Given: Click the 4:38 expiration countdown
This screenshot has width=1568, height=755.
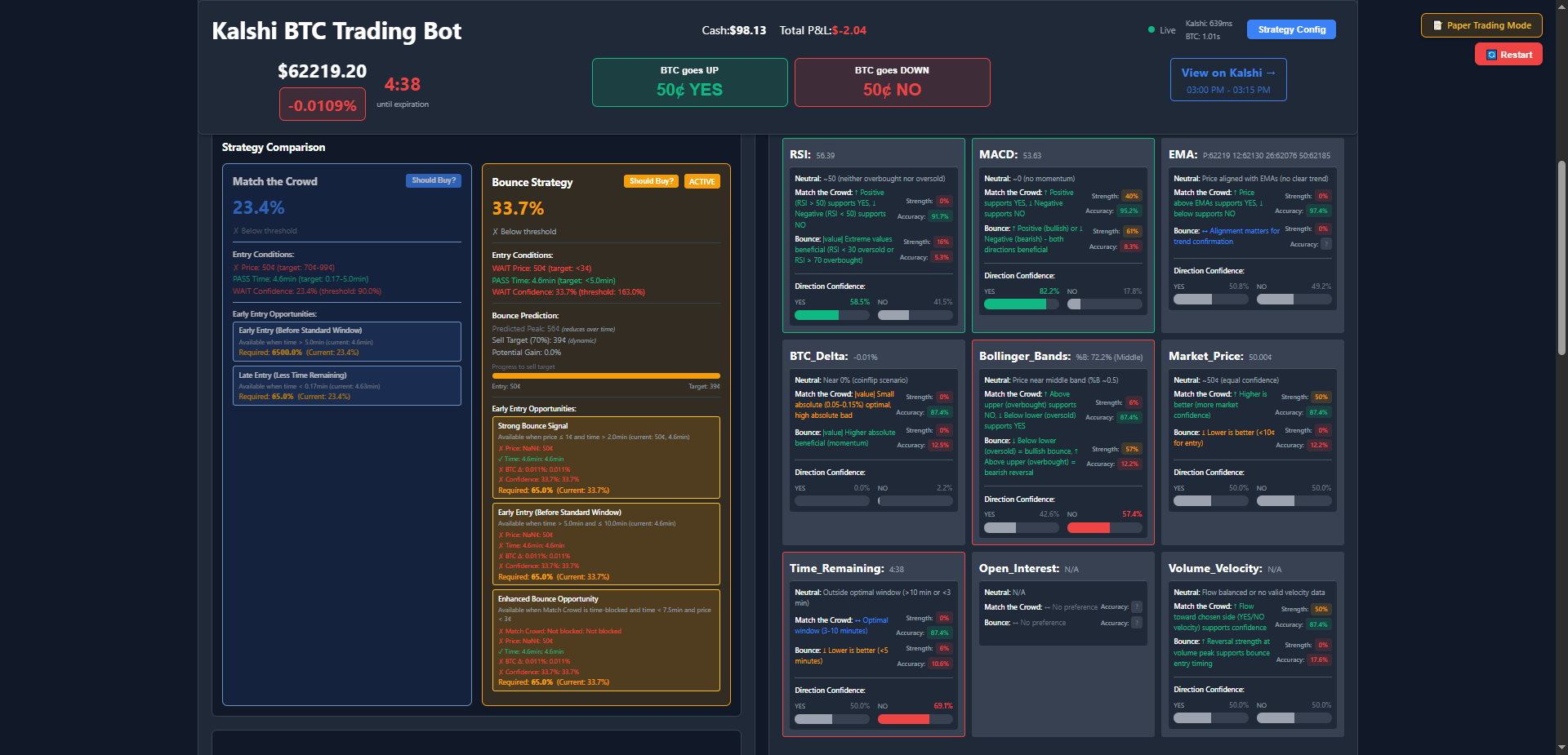Looking at the screenshot, I should (x=403, y=84).
